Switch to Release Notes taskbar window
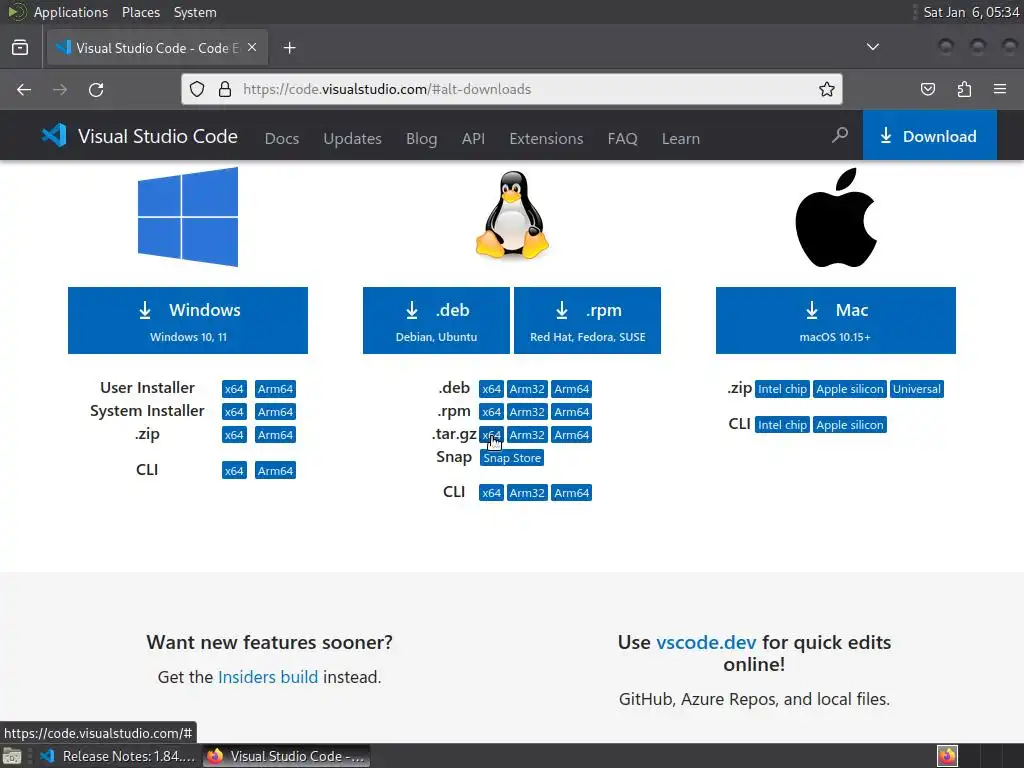This screenshot has width=1024, height=768. (x=118, y=756)
